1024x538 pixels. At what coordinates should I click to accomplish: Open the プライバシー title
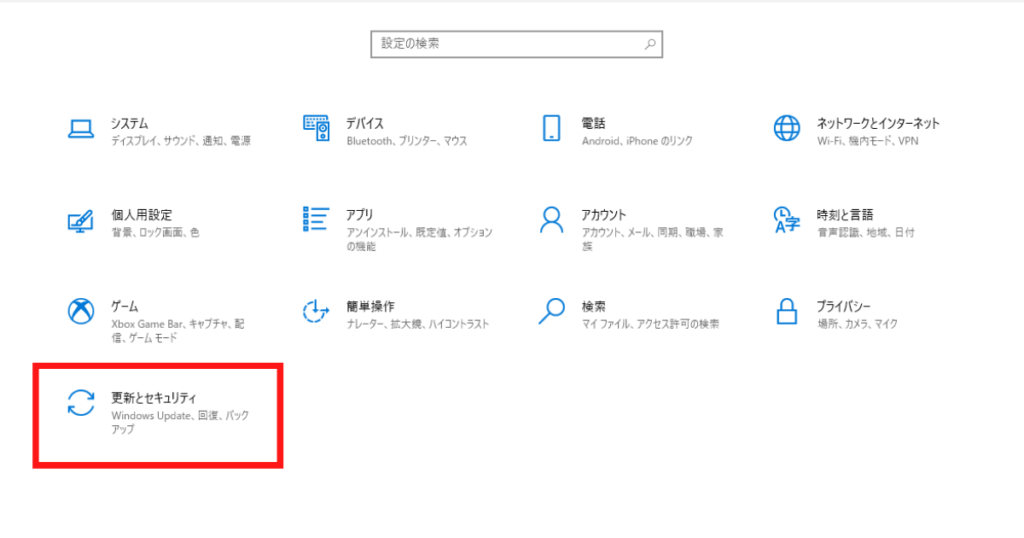[x=843, y=306]
